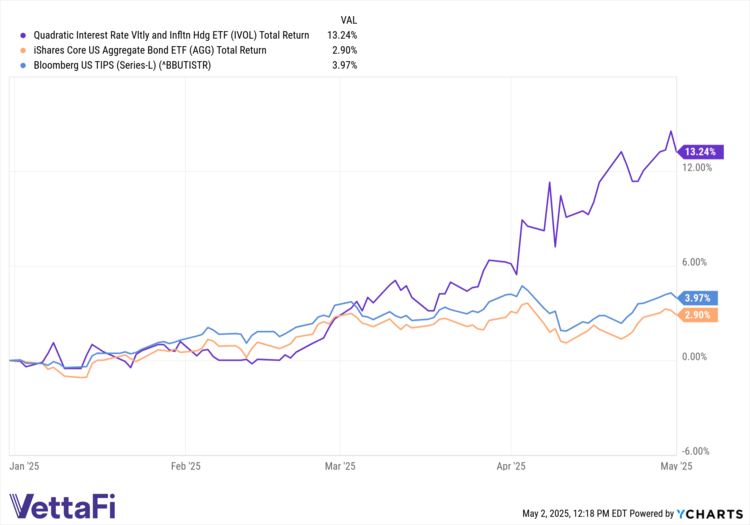Click the 6.00% y-axis label
Viewport: 750px width, 525px height.
click(696, 262)
